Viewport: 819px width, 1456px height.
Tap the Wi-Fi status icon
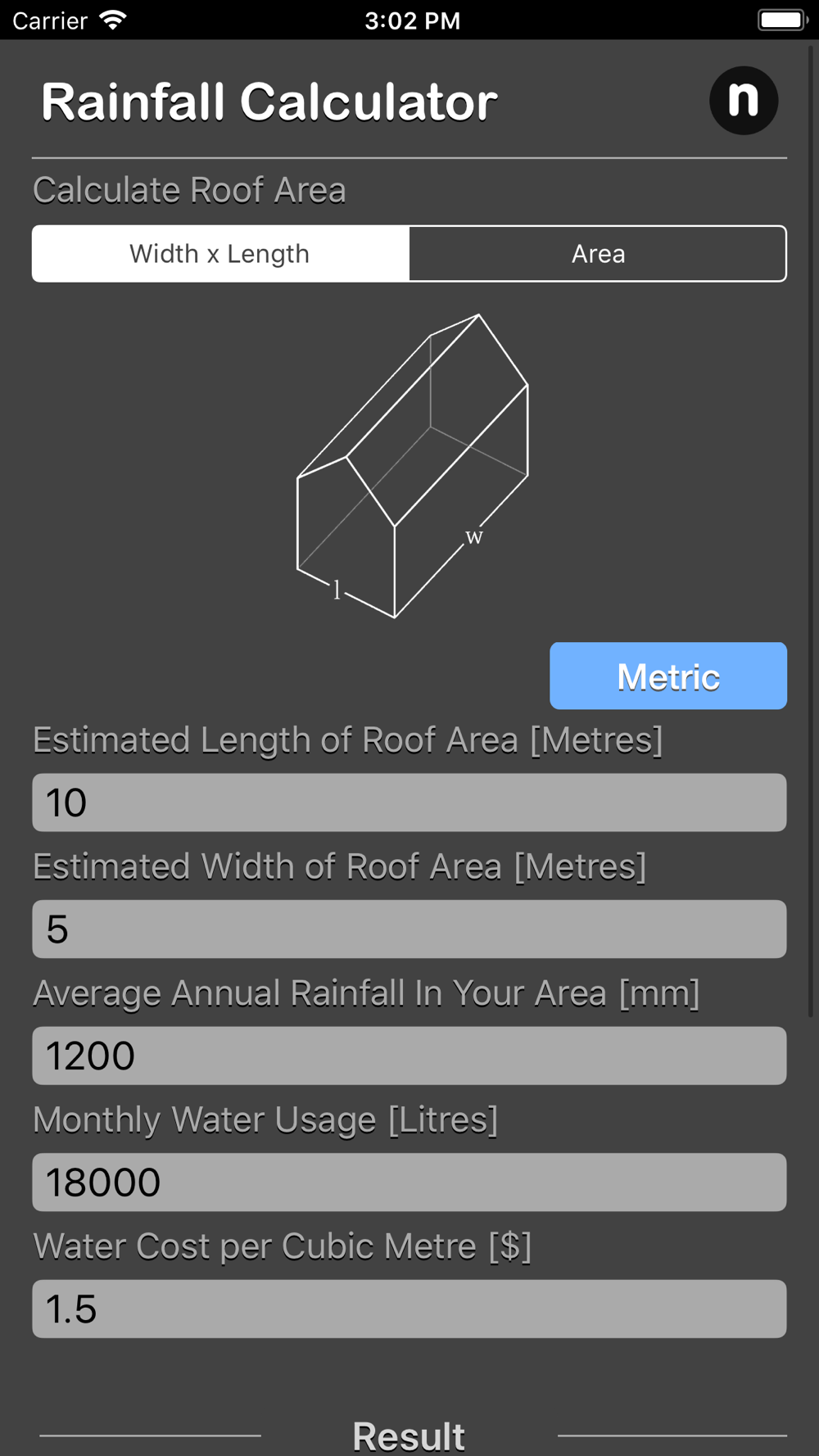click(113, 20)
